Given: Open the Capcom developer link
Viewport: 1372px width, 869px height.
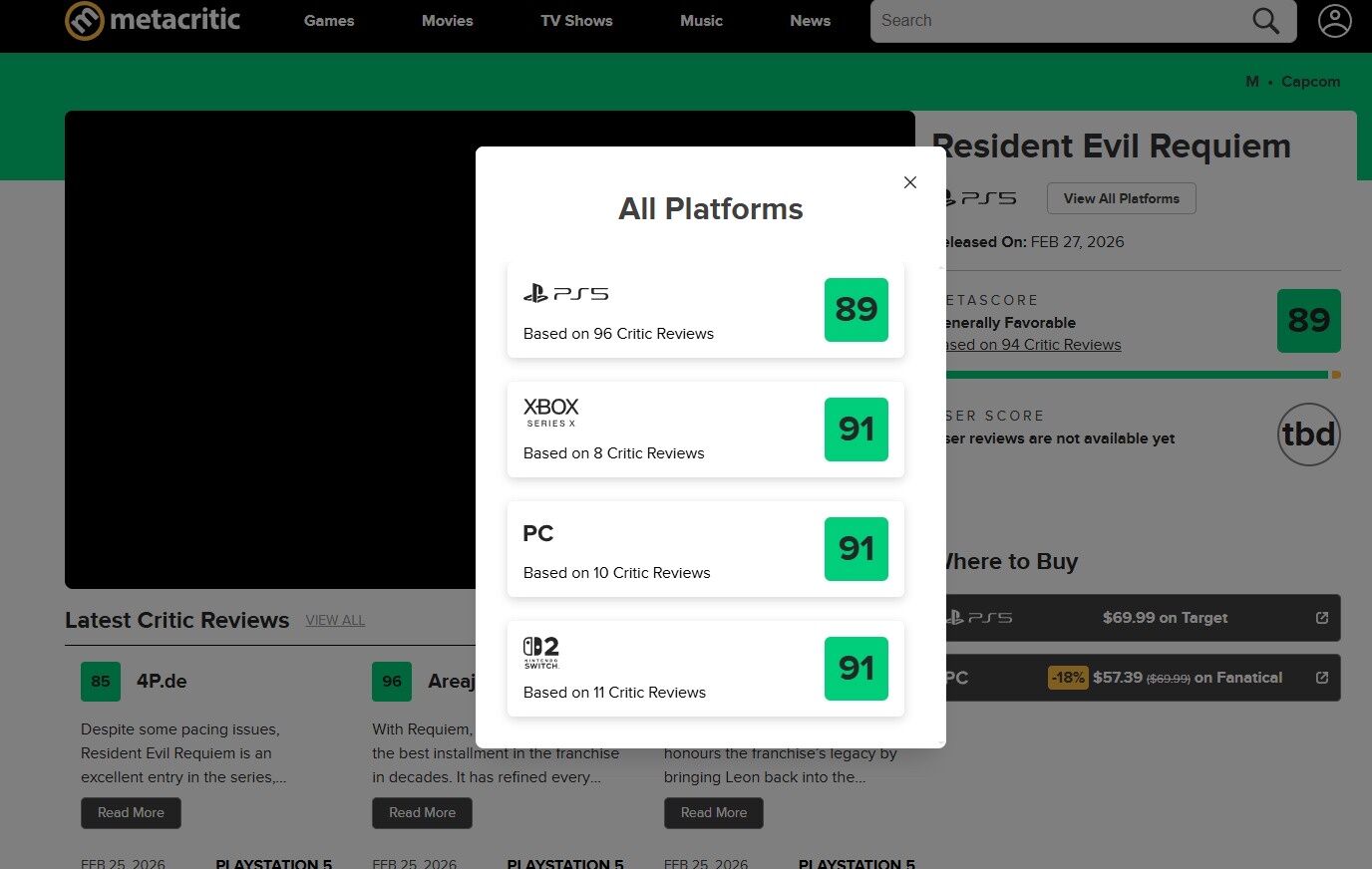Looking at the screenshot, I should (x=1310, y=82).
